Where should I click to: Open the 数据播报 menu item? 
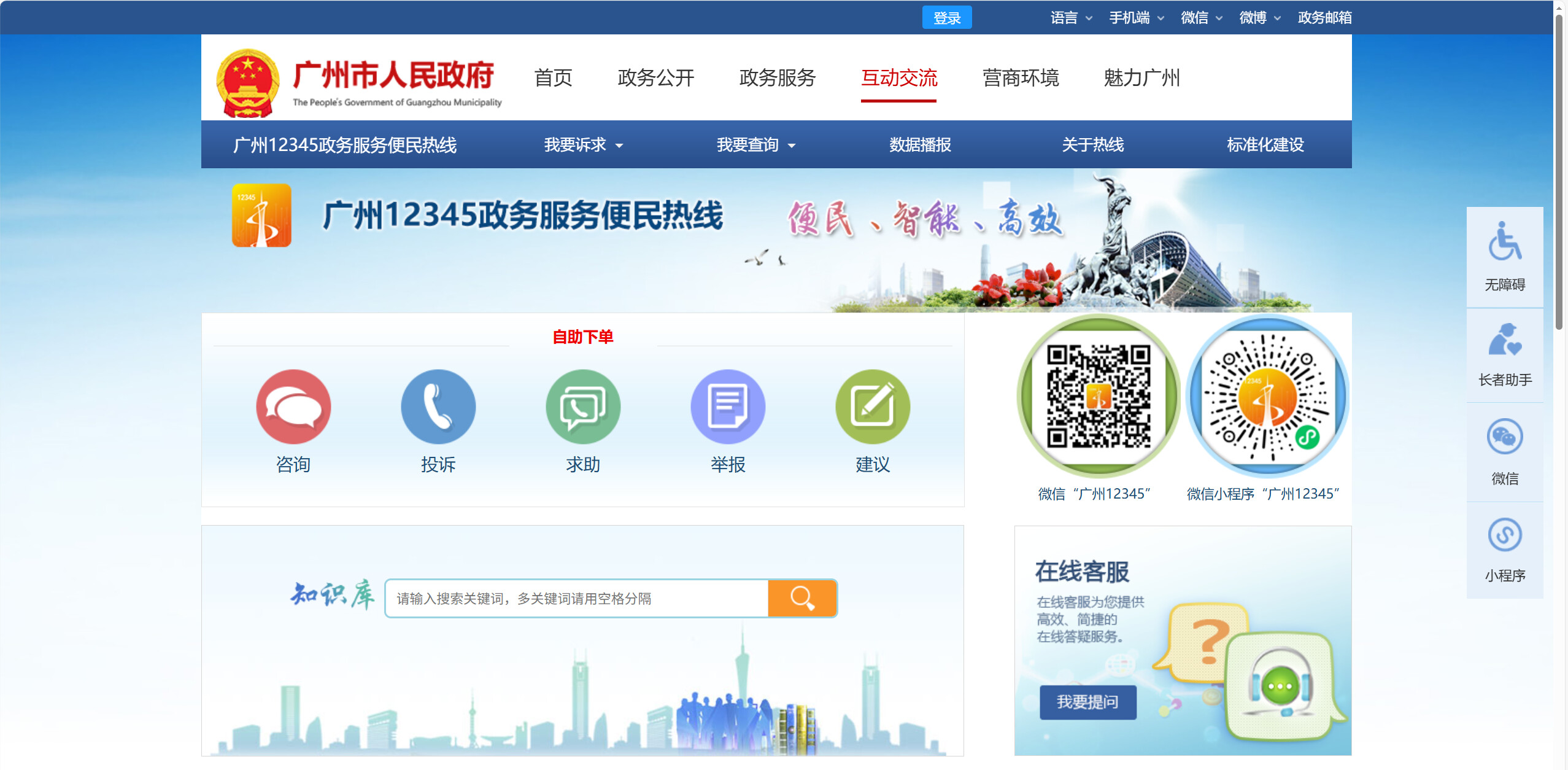[x=920, y=145]
